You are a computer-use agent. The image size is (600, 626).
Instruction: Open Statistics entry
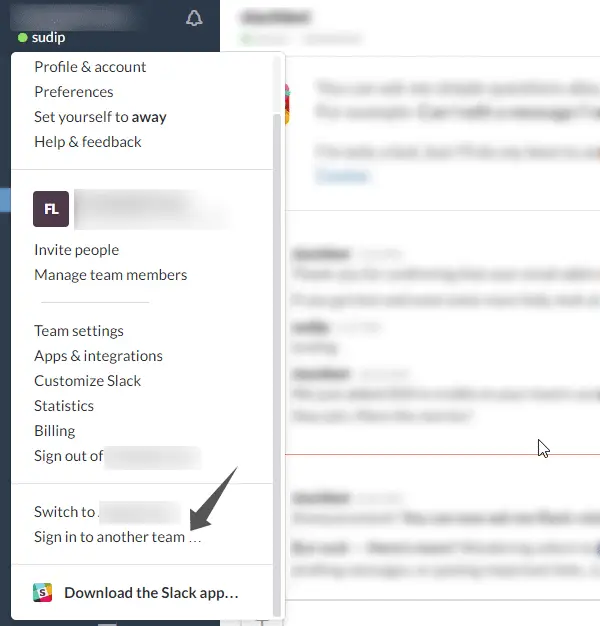(x=64, y=406)
